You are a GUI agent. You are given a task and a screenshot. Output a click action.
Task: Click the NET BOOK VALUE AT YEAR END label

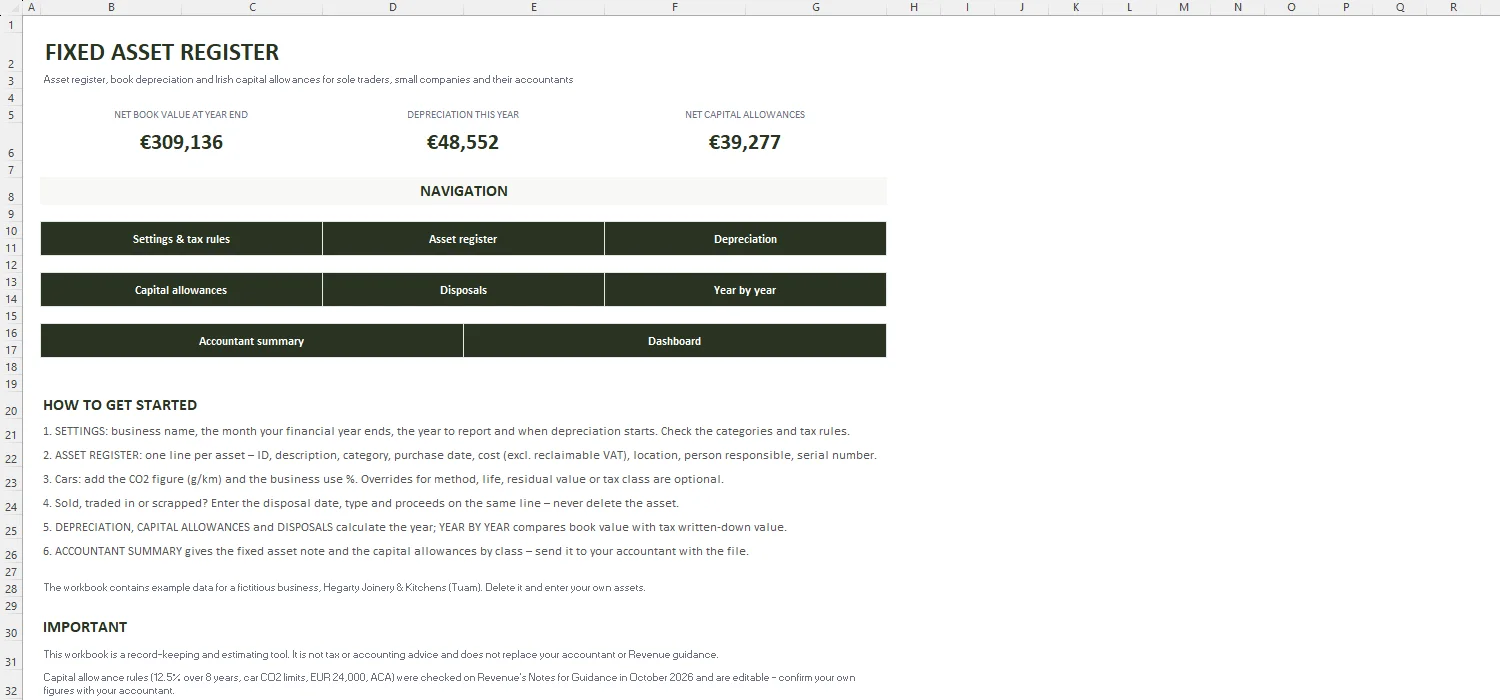tap(181, 115)
